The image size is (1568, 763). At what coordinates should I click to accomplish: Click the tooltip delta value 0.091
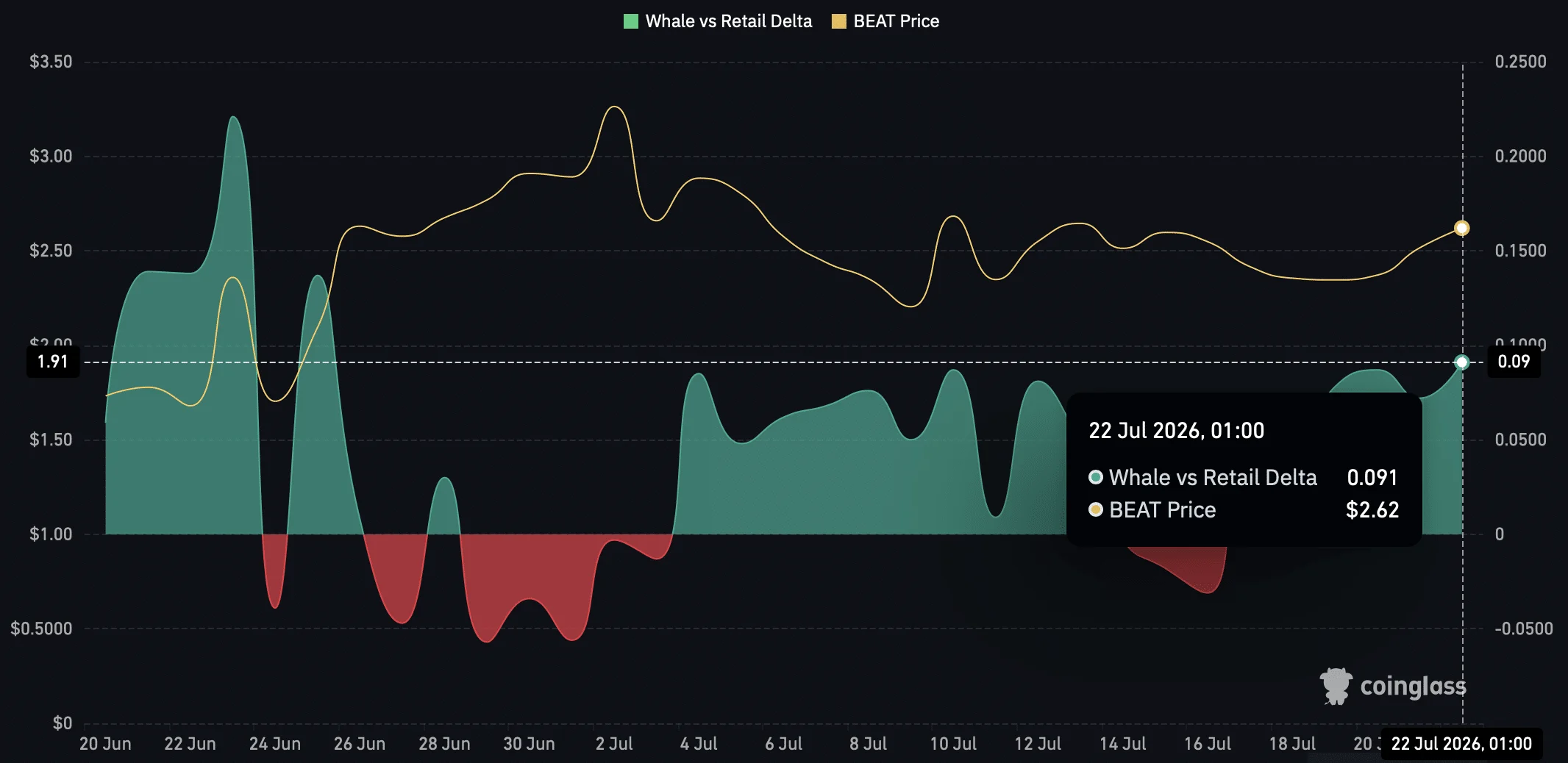click(1372, 478)
